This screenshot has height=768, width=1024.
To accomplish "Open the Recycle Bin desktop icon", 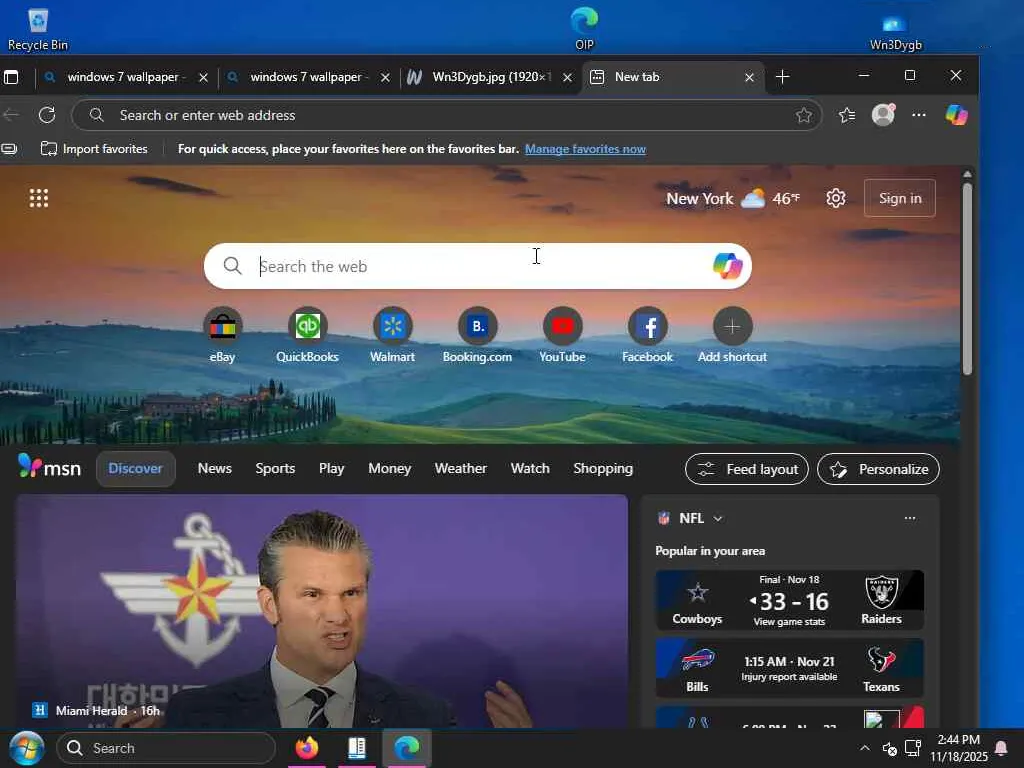I will 38,29.
